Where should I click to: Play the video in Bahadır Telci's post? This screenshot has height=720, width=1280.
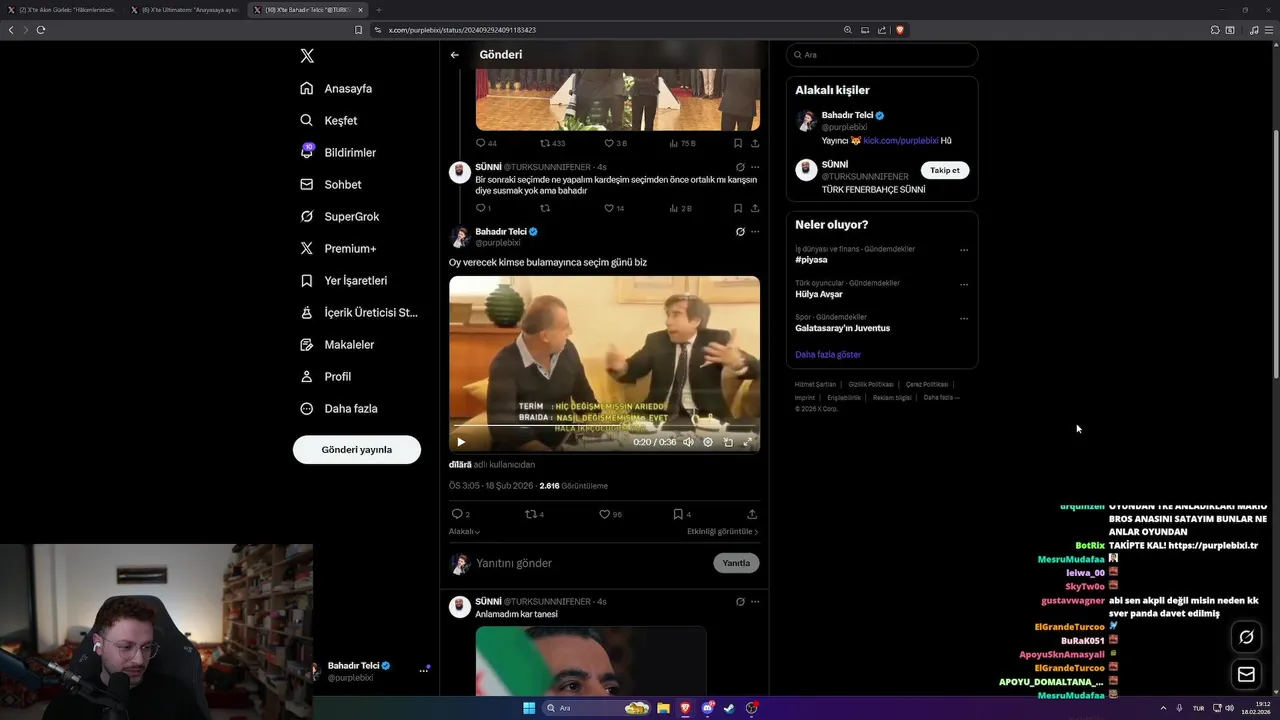(x=461, y=442)
